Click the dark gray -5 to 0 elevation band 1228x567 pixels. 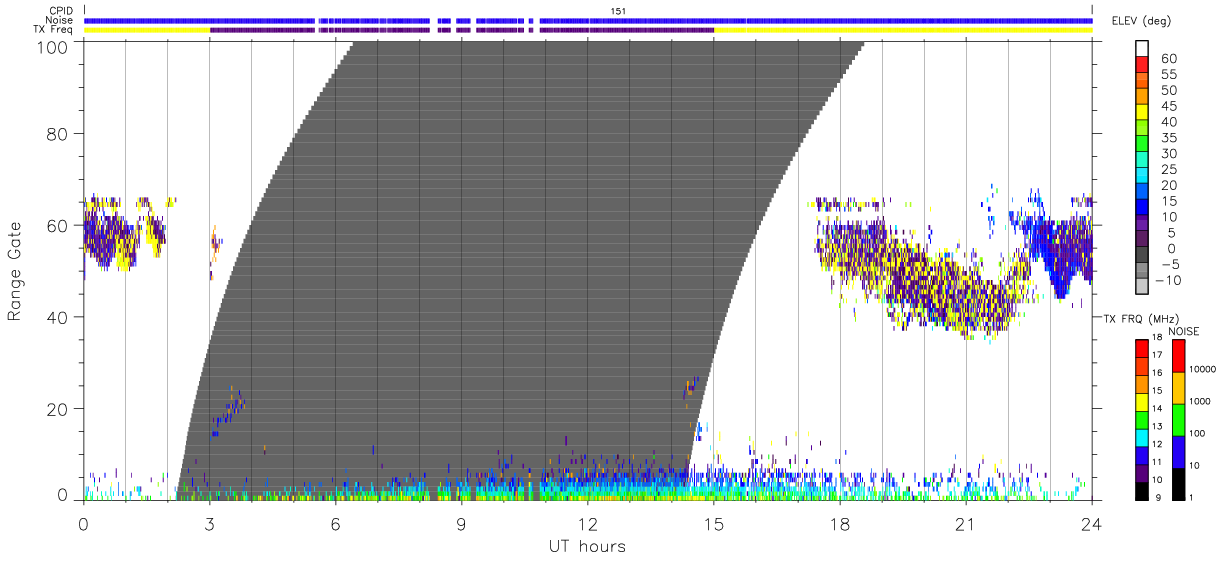tap(1142, 256)
